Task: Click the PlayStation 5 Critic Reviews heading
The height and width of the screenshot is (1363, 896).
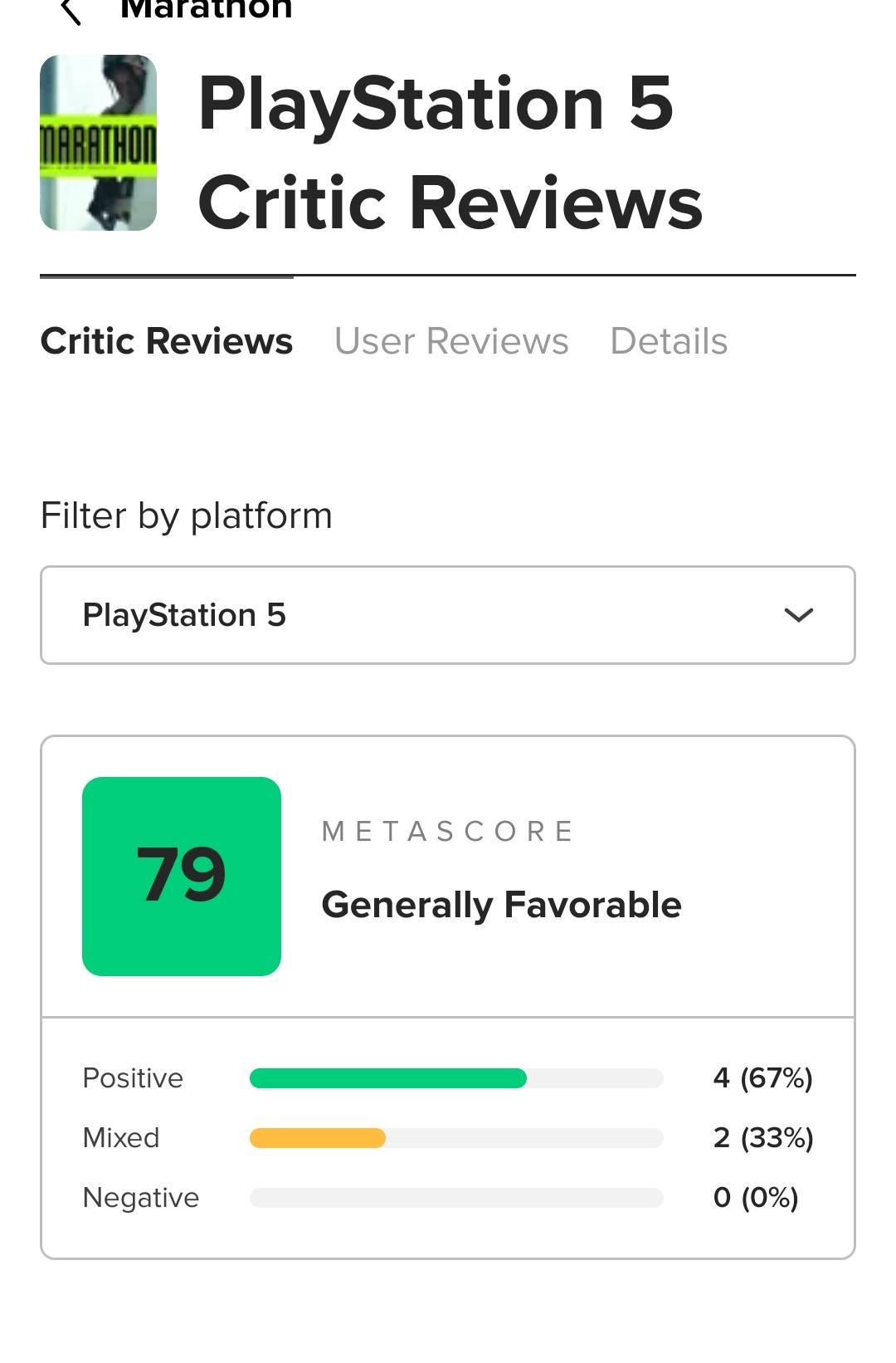Action: pyautogui.click(x=450, y=153)
